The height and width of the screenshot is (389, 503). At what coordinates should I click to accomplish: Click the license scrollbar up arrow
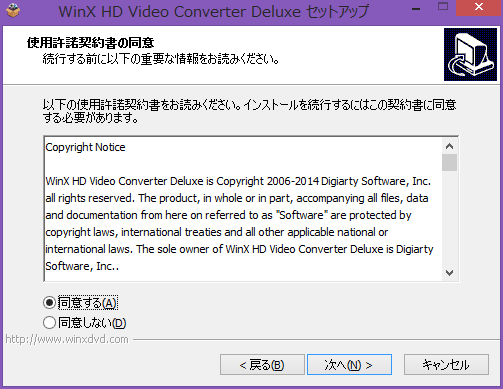[449, 146]
